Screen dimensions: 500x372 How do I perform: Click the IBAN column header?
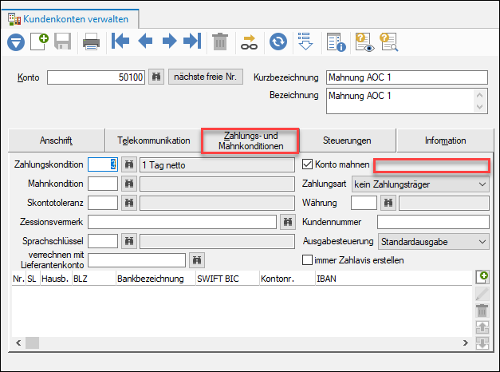393,279
